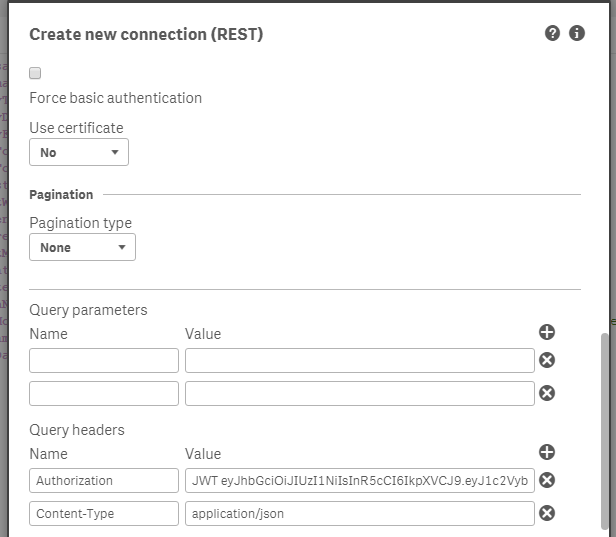616x537 pixels.
Task: Click the JWT token value field
Action: coord(360,480)
